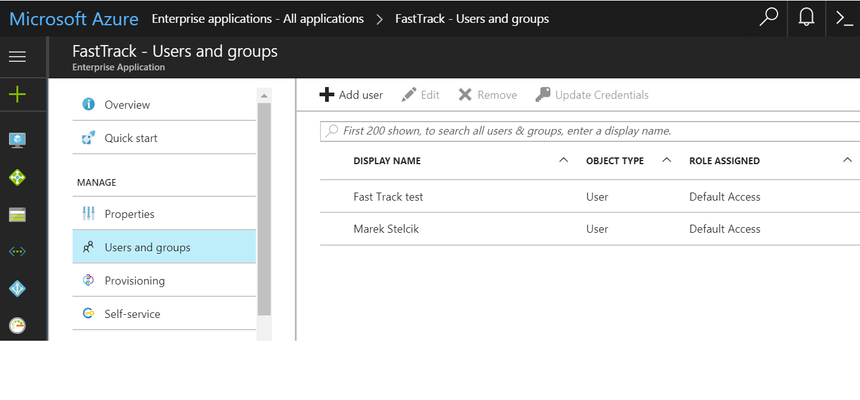Select the Marek Stelcik user row
The height and width of the screenshot is (400, 860).
[590, 229]
